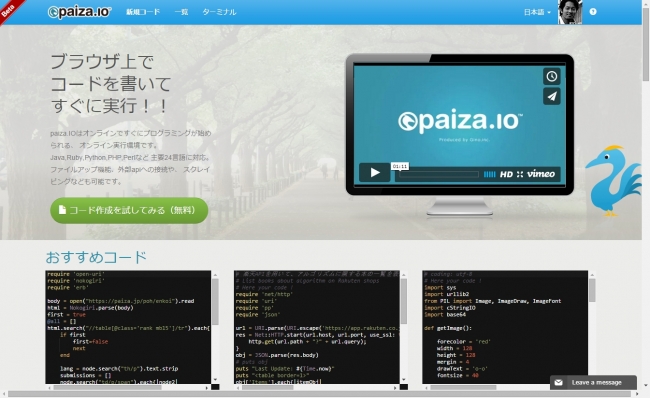Open the help question mark icon
This screenshot has height=398, width=650.
click(x=593, y=12)
